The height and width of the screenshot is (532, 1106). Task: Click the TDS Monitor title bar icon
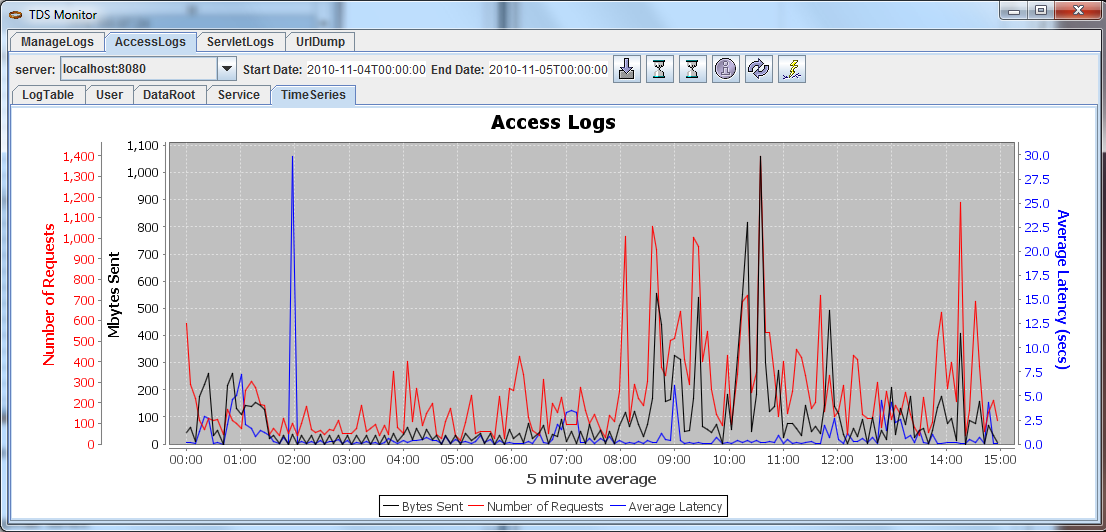16,12
